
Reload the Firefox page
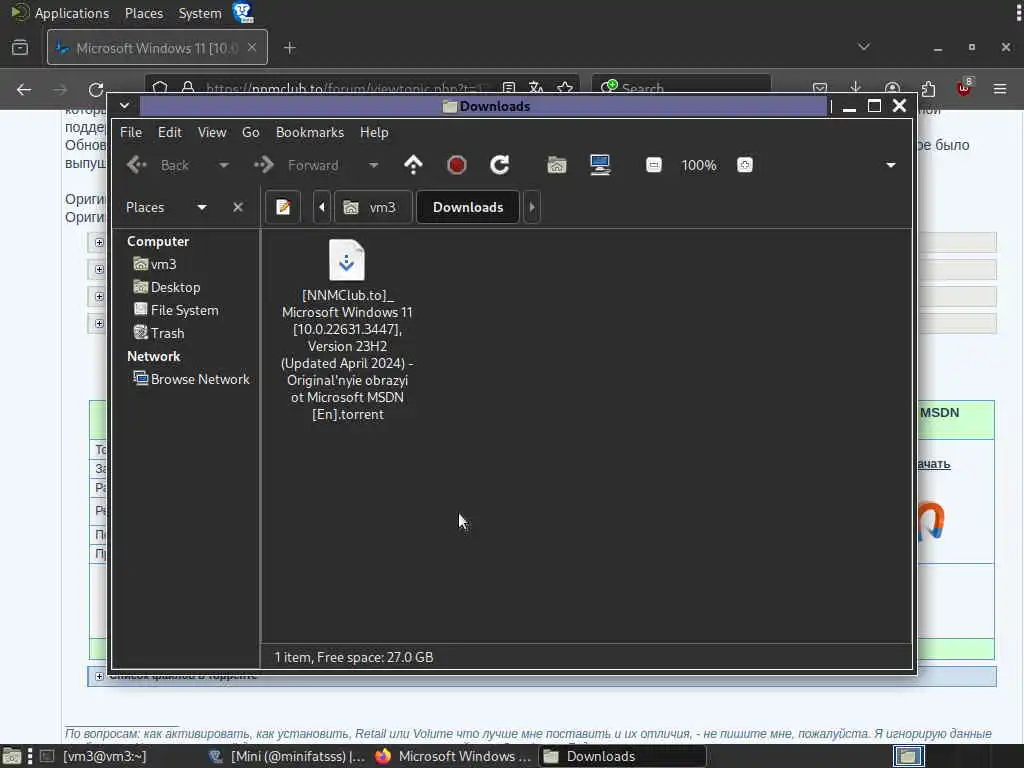96,89
